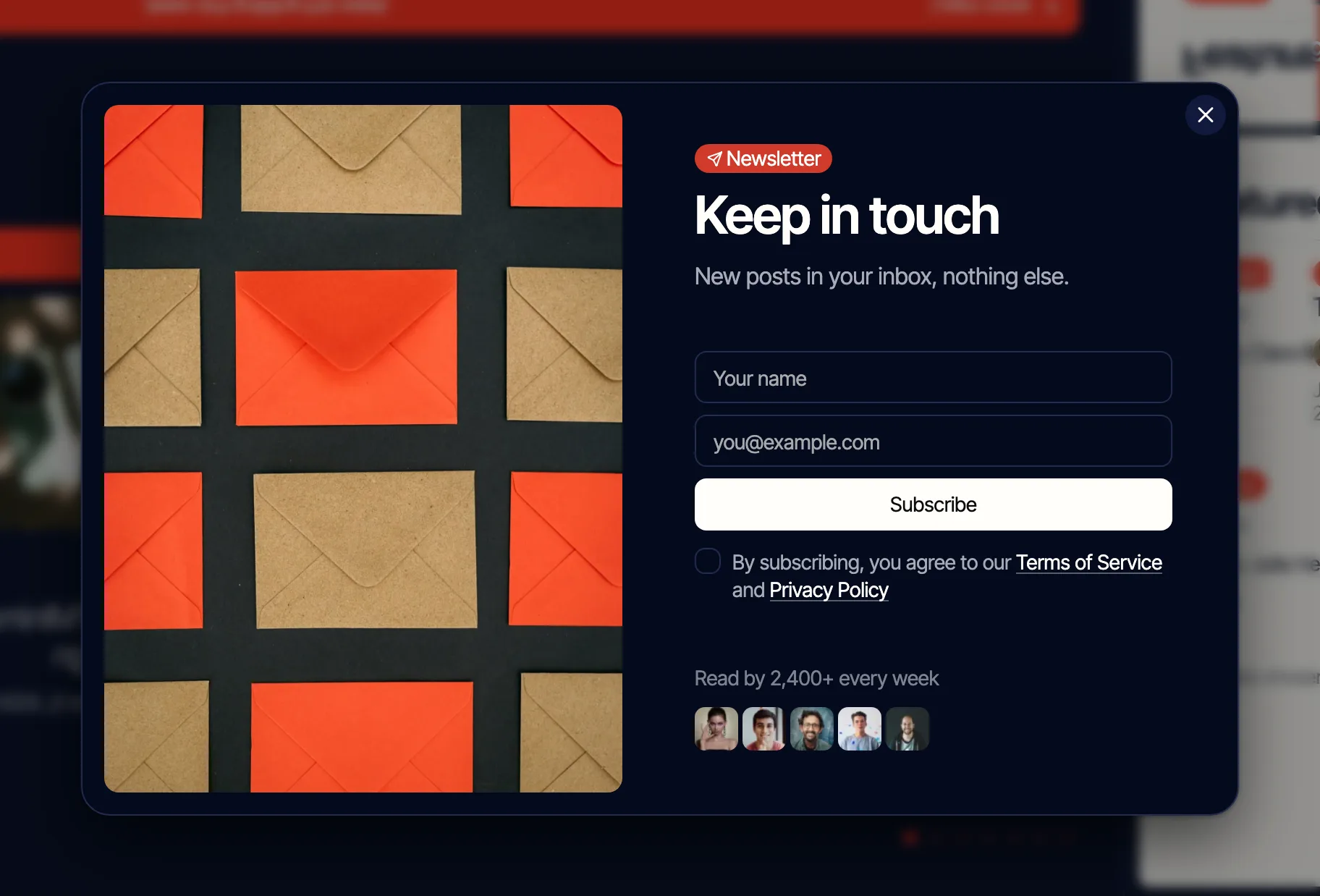Click the first avatar of the woman
This screenshot has width=1320, height=896.
[x=716, y=729]
